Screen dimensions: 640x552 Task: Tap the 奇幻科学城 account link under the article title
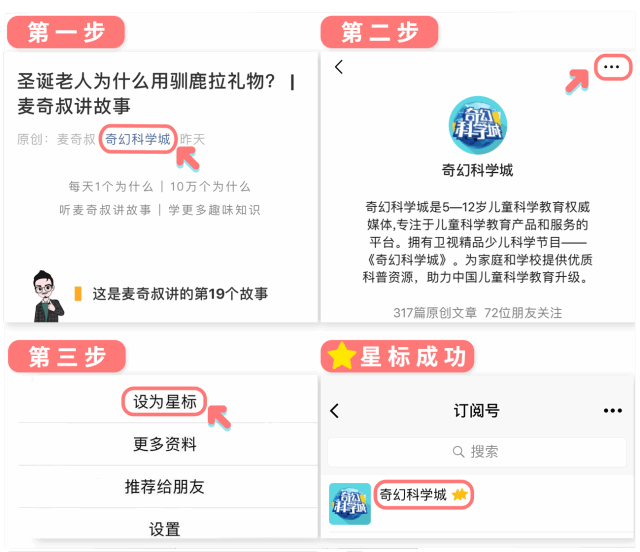pos(138,139)
